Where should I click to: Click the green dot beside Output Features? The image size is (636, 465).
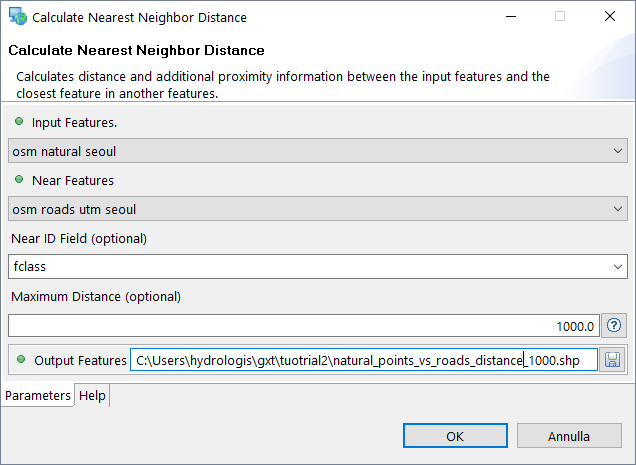coord(19,359)
